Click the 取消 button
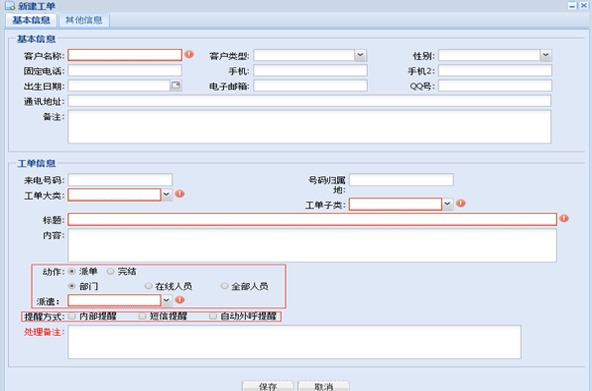 [x=324, y=386]
